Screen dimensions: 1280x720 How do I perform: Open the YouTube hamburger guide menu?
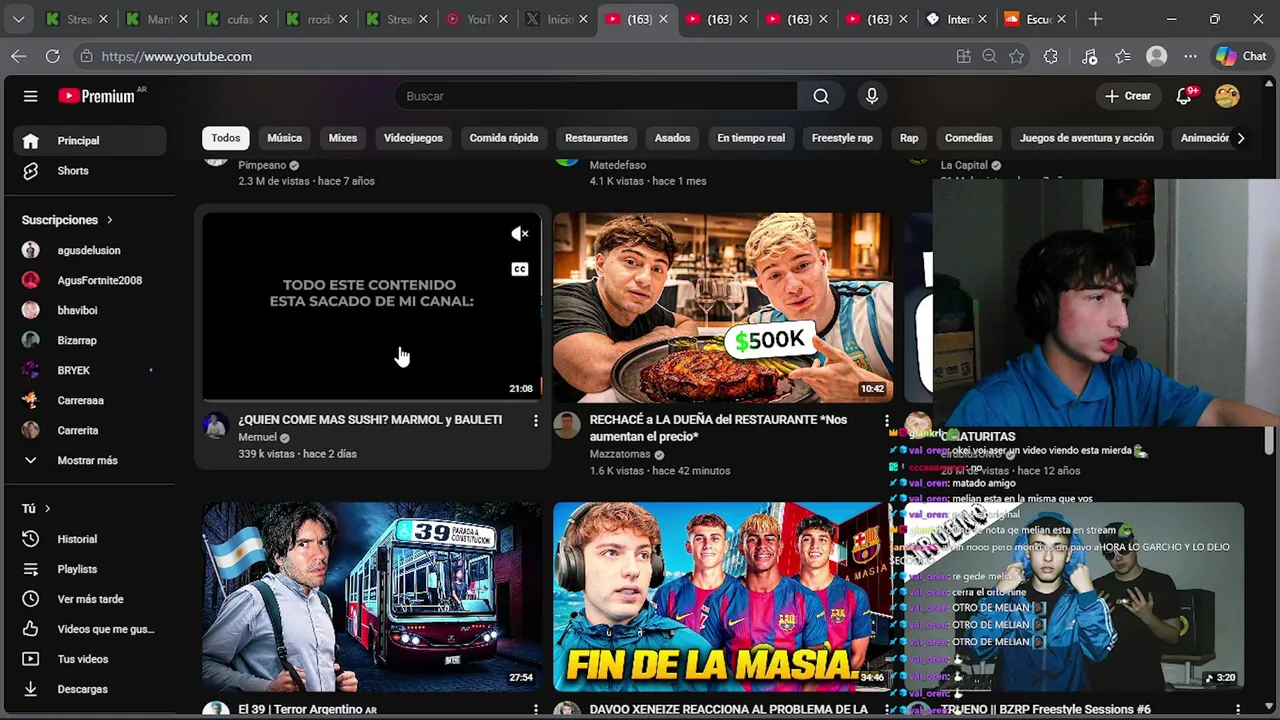[x=30, y=96]
